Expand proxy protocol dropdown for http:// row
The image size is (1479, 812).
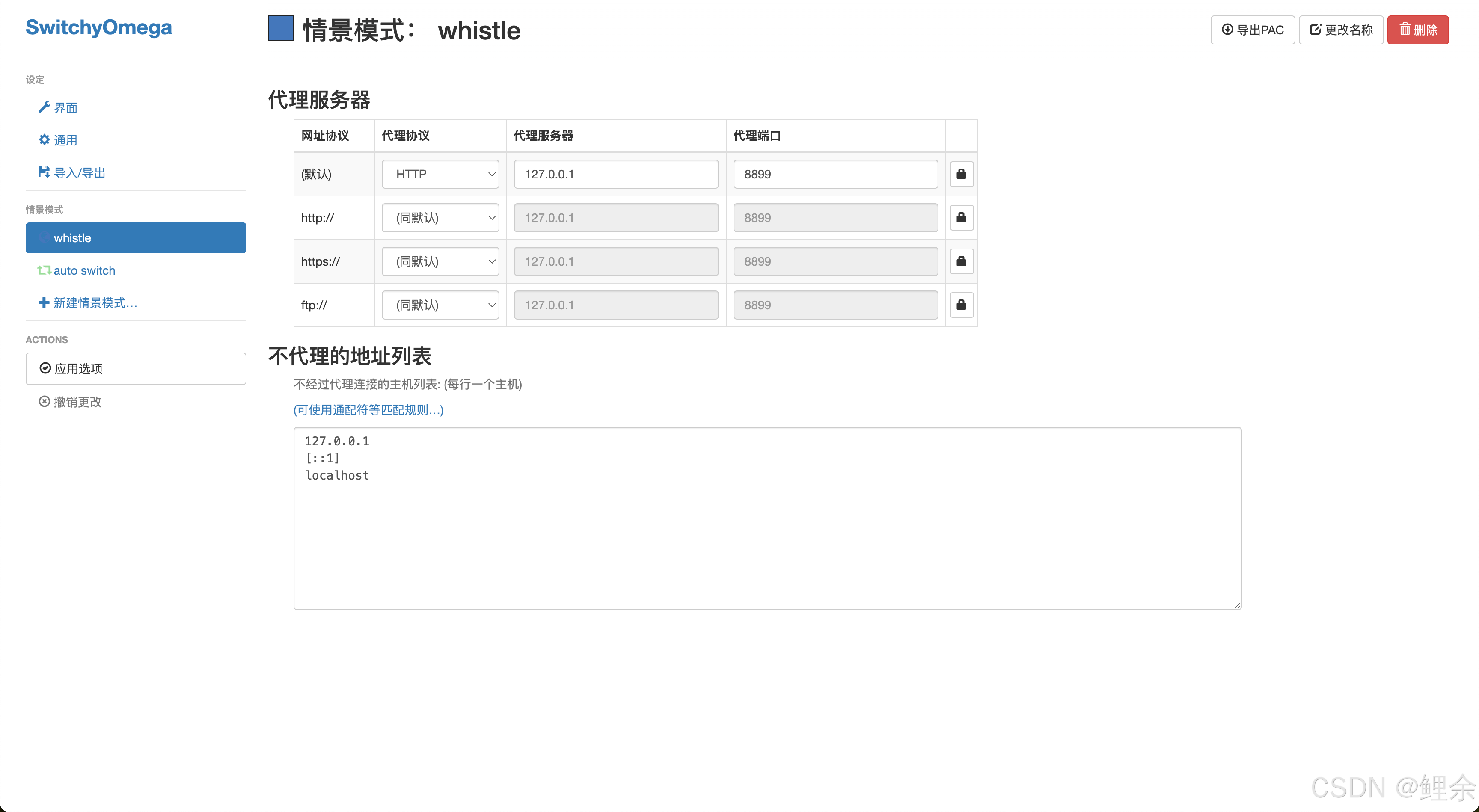[x=440, y=217]
